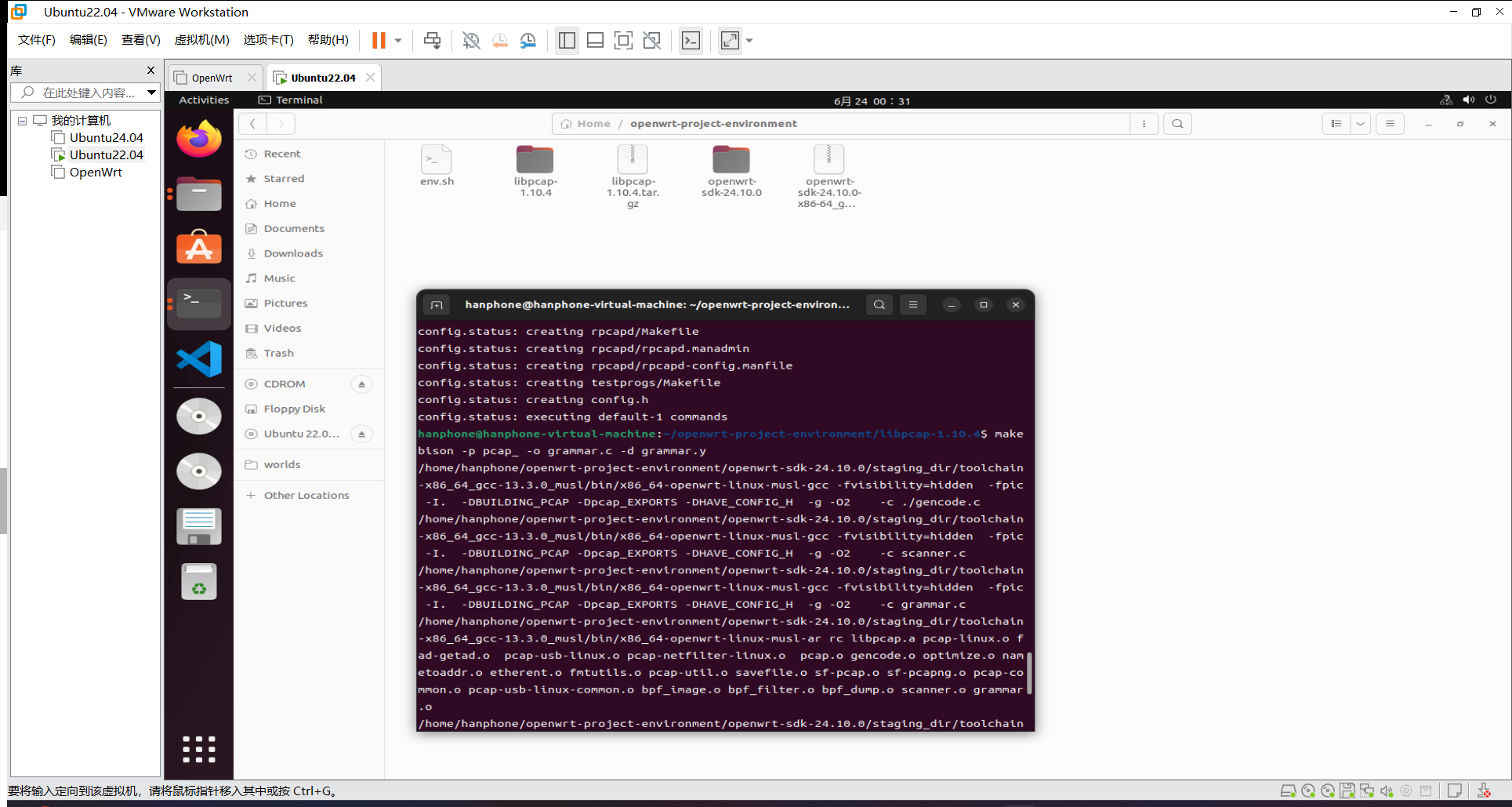Screen dimensions: 1512x807
Task: Open the VMware console view icon
Action: coord(691,40)
